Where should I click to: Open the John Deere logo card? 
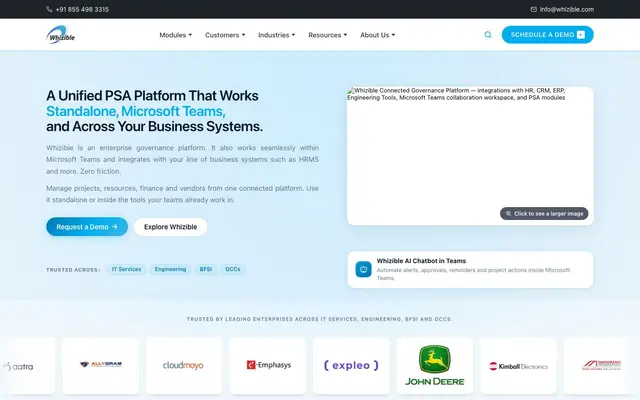coord(435,366)
